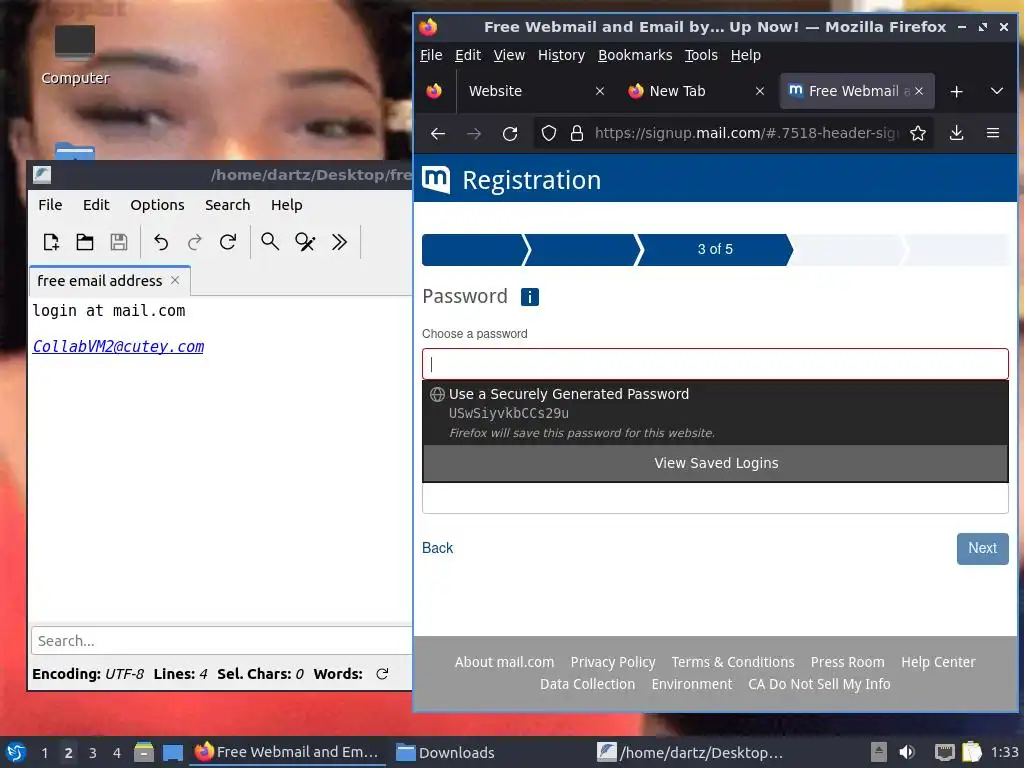Reload the mail.com signup page
Screen dimensions: 1024x768
click(x=510, y=133)
